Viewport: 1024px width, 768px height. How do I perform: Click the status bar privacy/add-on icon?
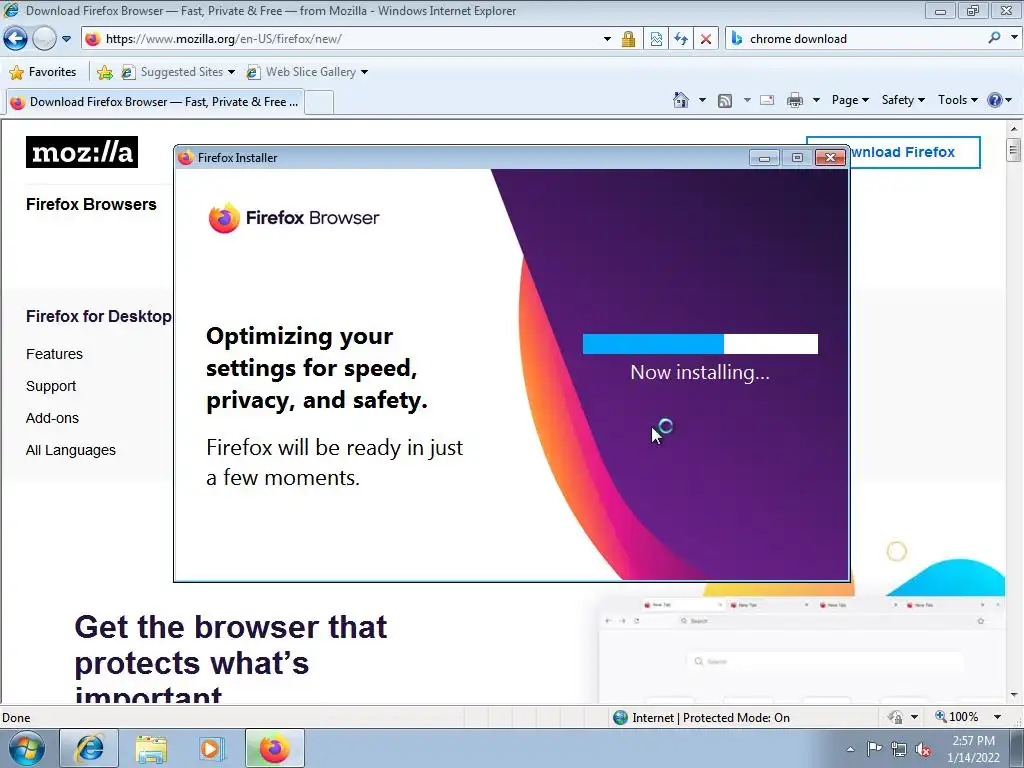(895, 717)
